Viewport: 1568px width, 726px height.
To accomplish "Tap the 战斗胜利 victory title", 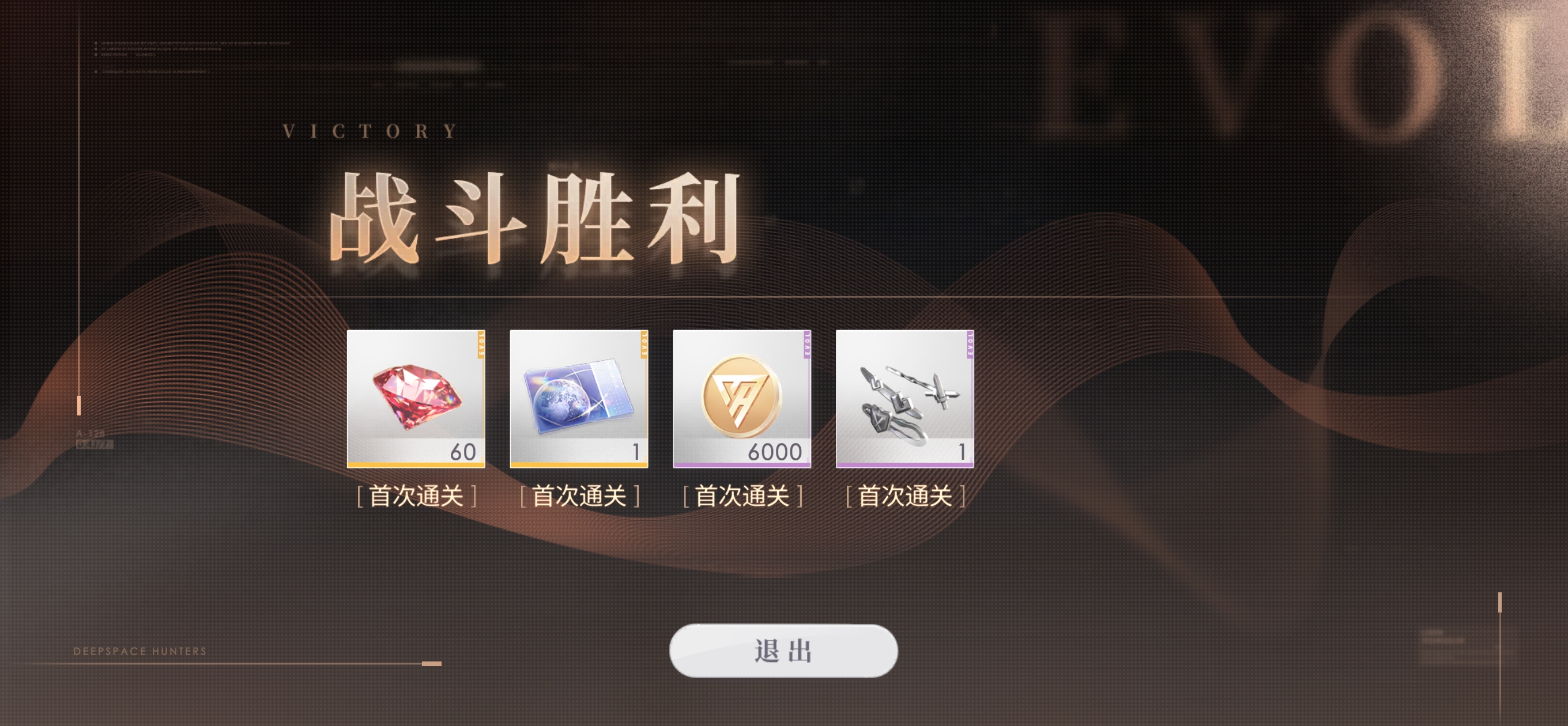I will 534,218.
